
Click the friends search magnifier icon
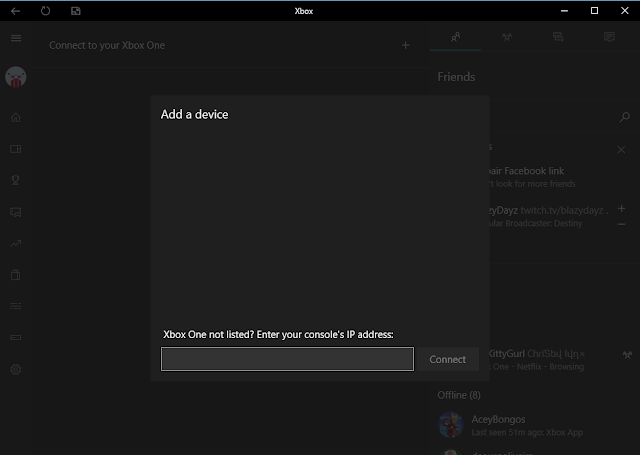[624, 118]
